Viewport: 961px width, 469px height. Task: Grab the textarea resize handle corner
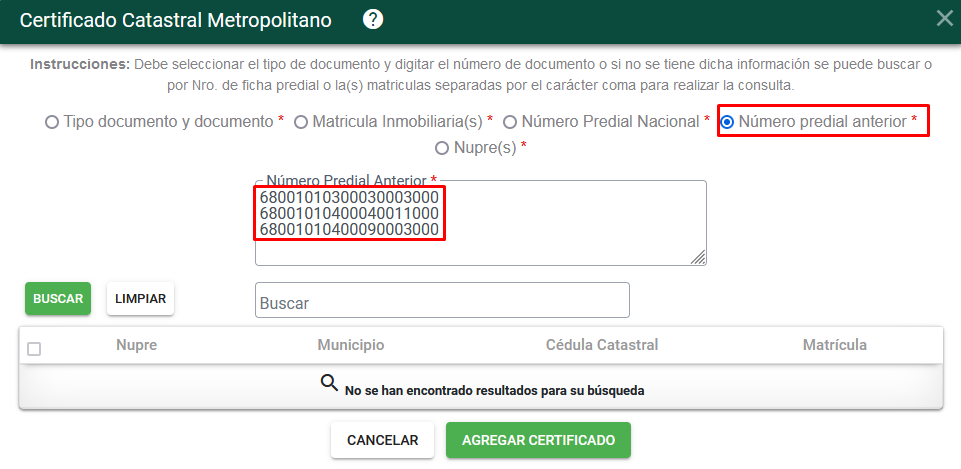[x=698, y=257]
